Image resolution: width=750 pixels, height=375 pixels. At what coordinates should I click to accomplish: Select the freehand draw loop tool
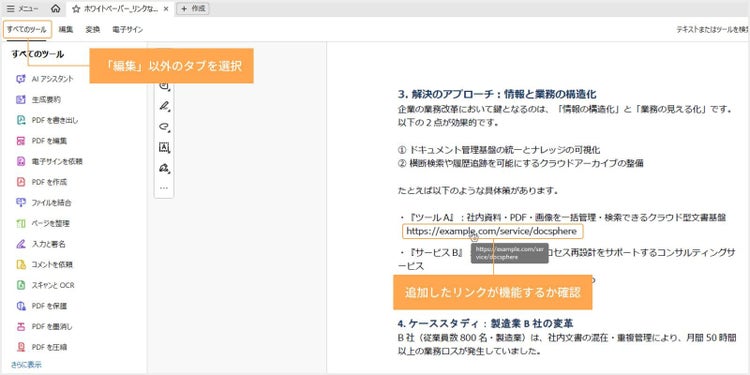164,127
